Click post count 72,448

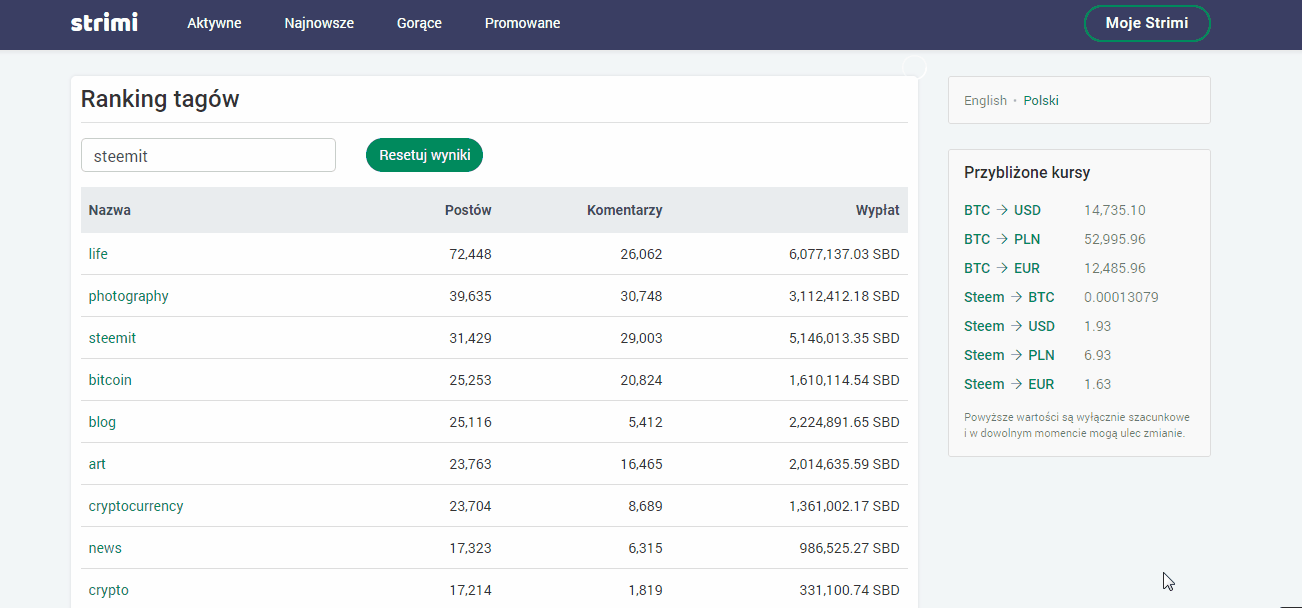coord(470,254)
